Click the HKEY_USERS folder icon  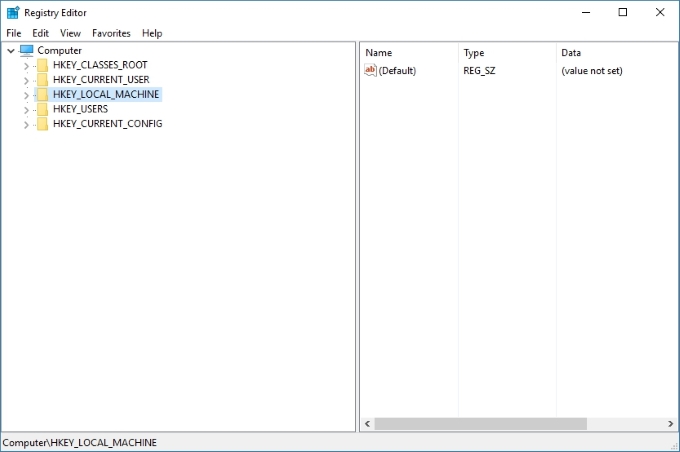42,109
